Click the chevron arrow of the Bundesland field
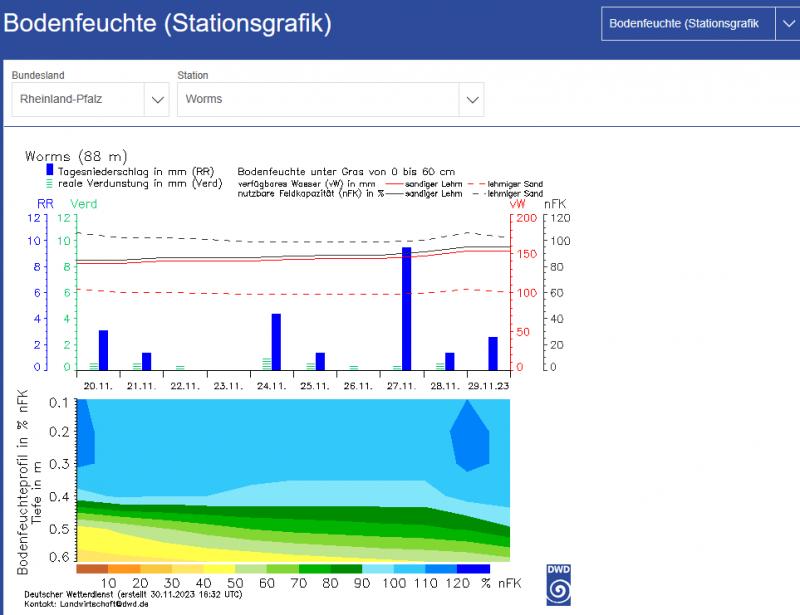The image size is (800, 615). tap(157, 100)
